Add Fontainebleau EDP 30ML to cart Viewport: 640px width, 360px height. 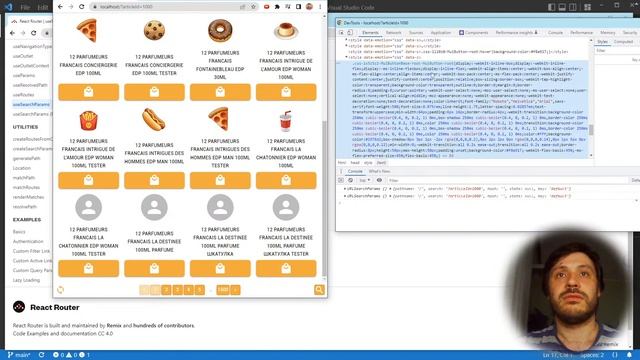click(220, 92)
